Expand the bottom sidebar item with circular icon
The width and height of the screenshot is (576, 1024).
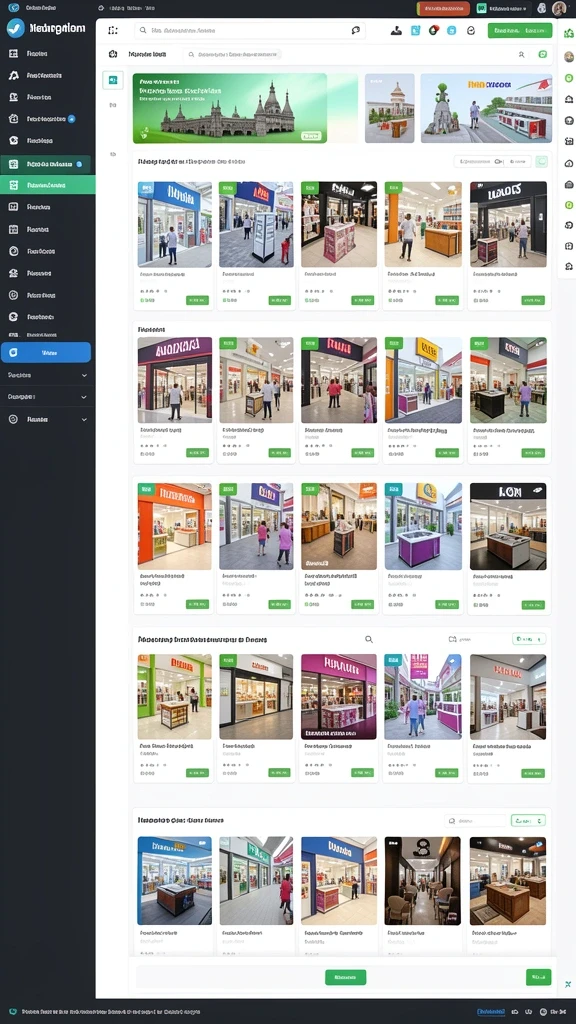[47, 419]
